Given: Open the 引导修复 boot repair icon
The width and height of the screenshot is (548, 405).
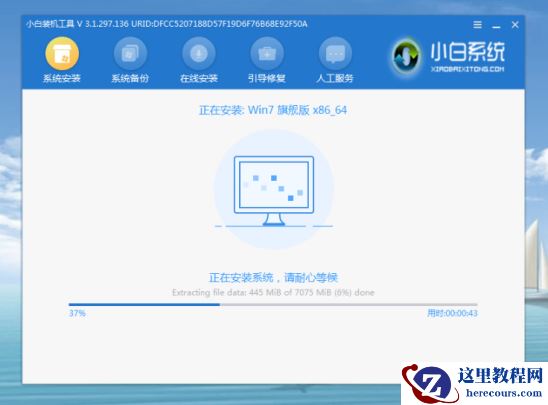Looking at the screenshot, I should tap(267, 53).
